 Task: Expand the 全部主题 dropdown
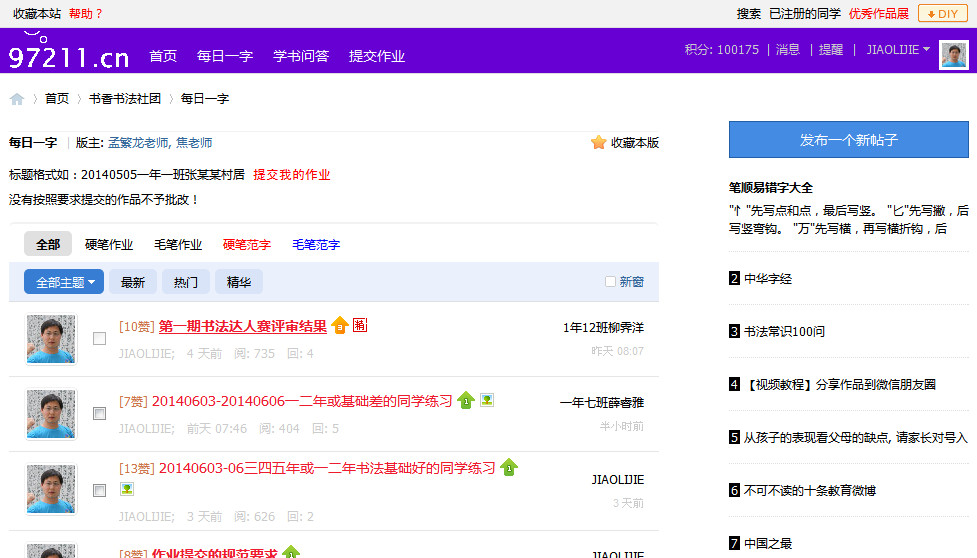(x=64, y=282)
